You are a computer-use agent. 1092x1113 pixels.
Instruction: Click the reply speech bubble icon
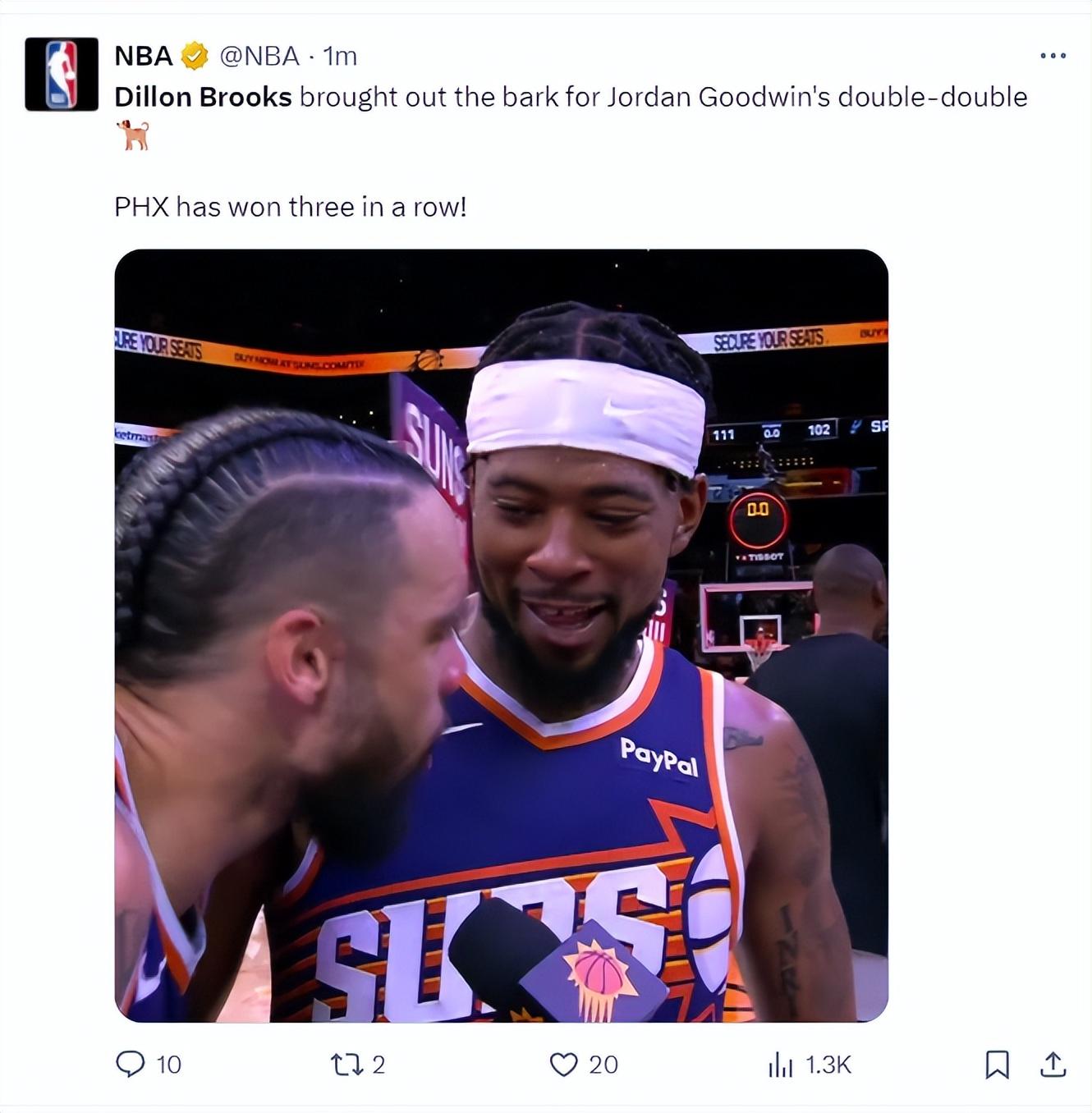[130, 1065]
